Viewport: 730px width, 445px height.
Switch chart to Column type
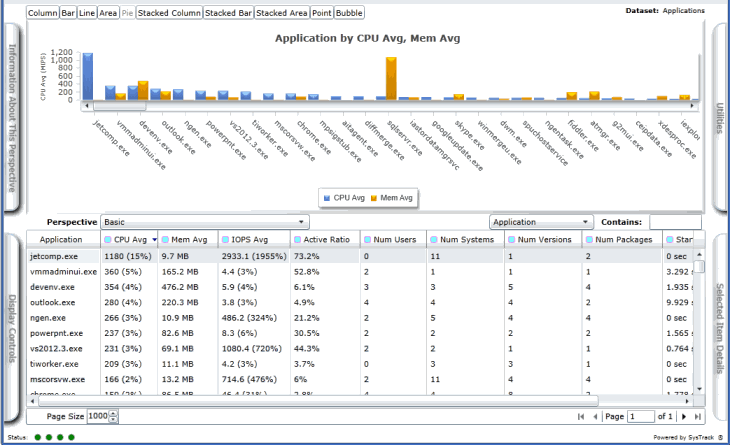pos(42,13)
